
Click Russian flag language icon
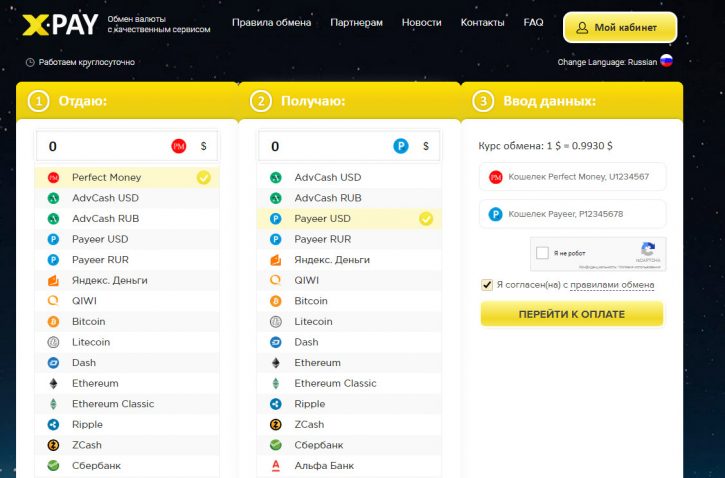[666, 61]
